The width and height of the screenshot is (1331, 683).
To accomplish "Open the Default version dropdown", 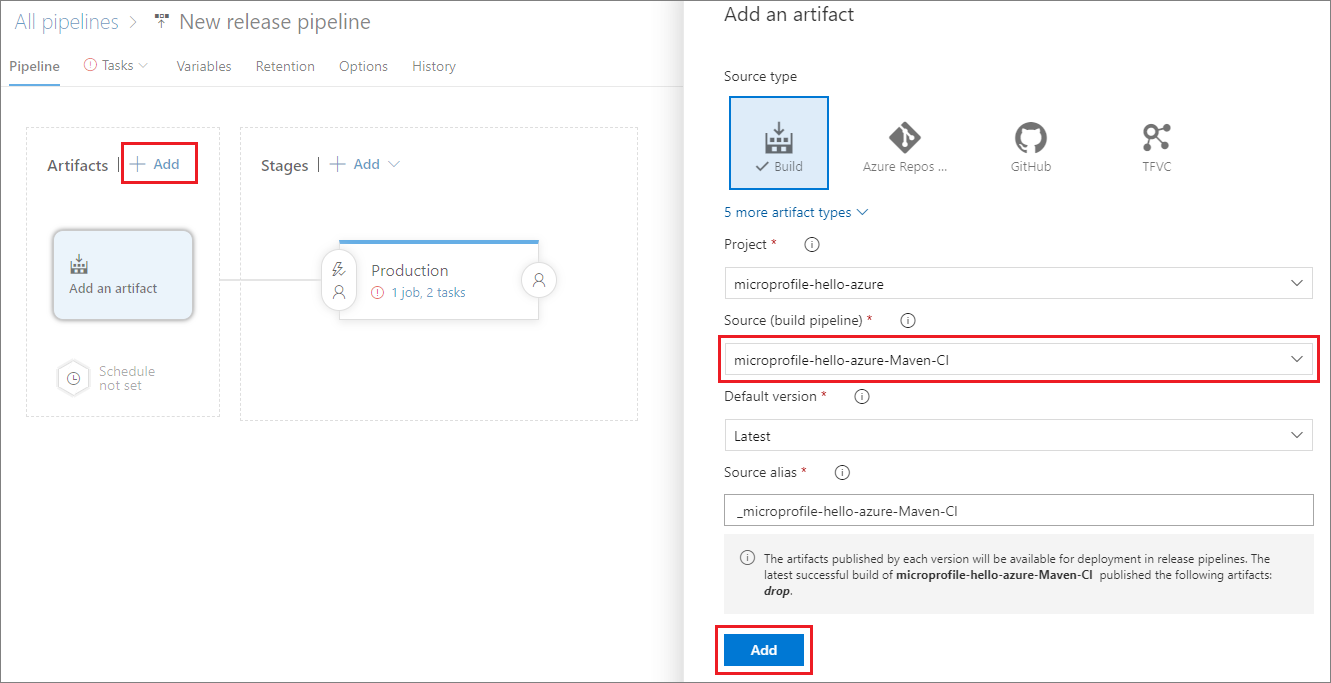I will [x=1018, y=435].
